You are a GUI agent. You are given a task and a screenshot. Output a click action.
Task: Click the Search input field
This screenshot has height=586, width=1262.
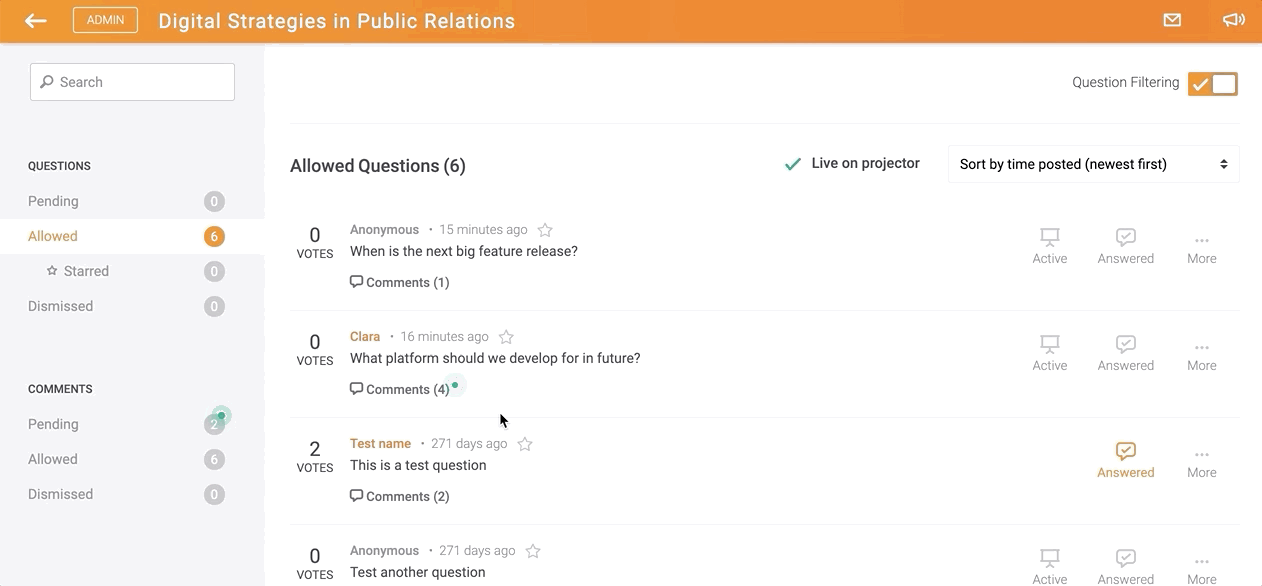click(132, 82)
